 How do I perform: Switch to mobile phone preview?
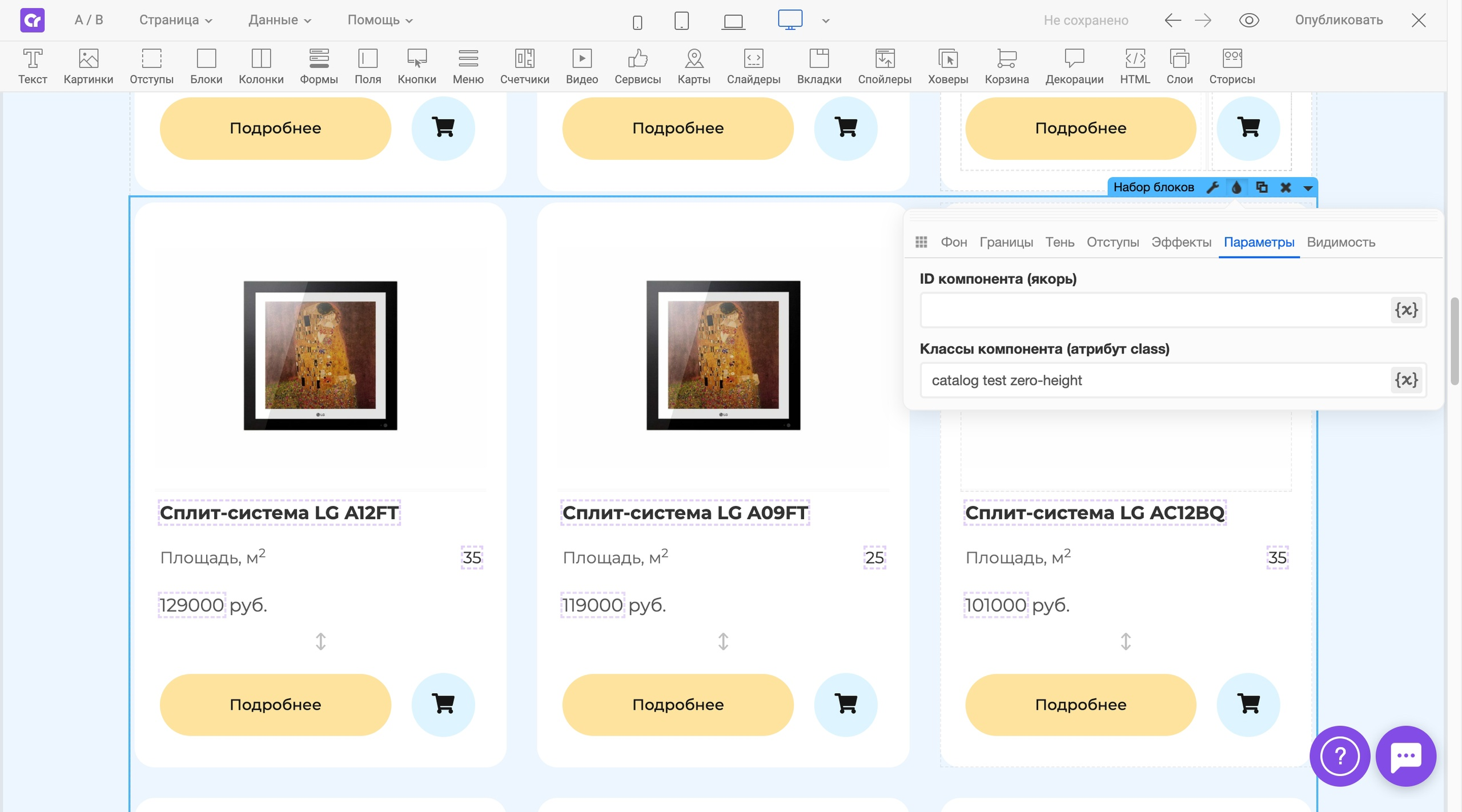click(637, 22)
